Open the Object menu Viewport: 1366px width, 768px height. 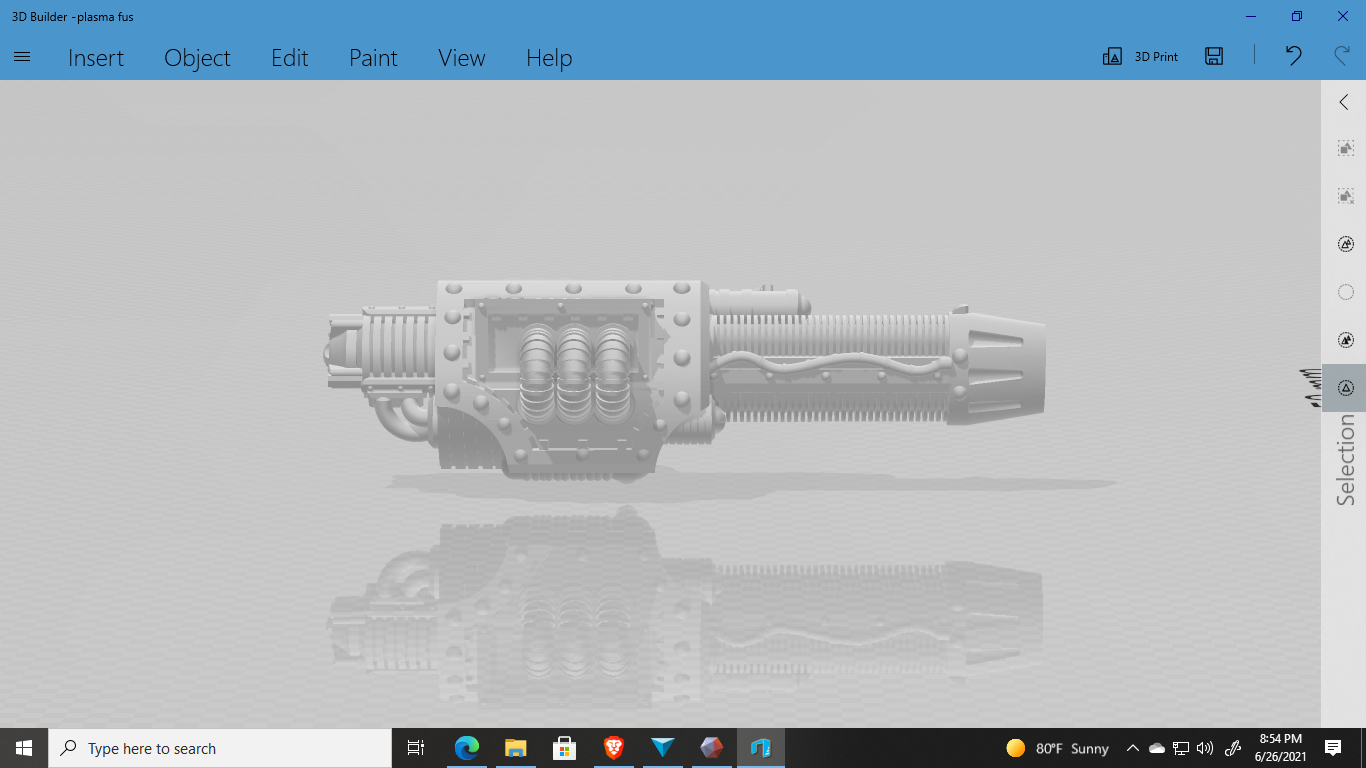pyautogui.click(x=197, y=58)
